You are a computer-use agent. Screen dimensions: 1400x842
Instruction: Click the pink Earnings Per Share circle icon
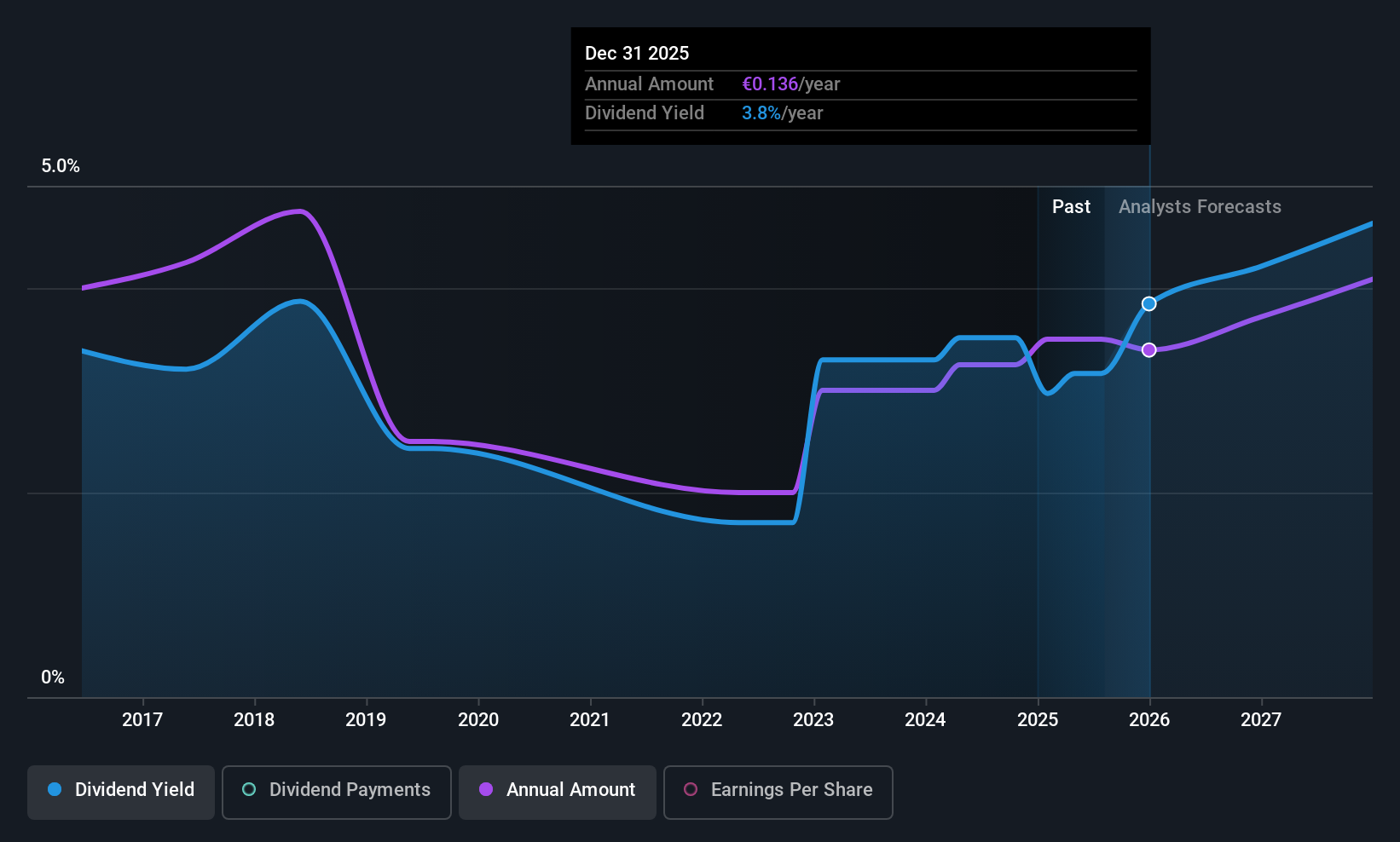point(691,789)
